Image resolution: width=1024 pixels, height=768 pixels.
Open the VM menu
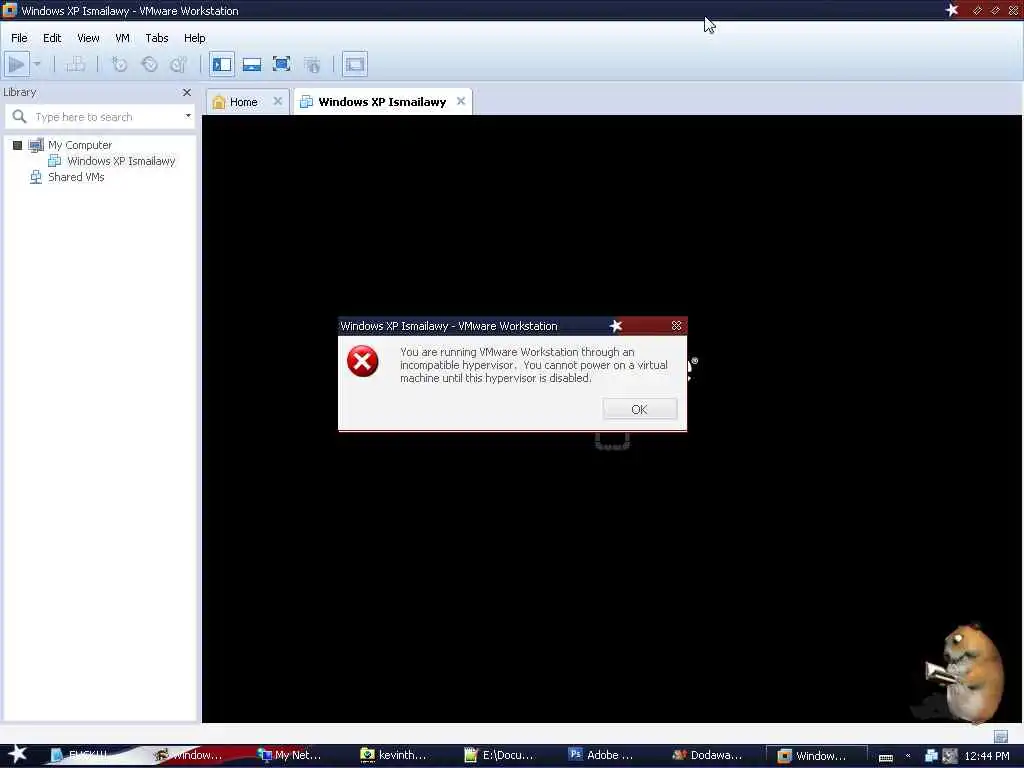122,38
